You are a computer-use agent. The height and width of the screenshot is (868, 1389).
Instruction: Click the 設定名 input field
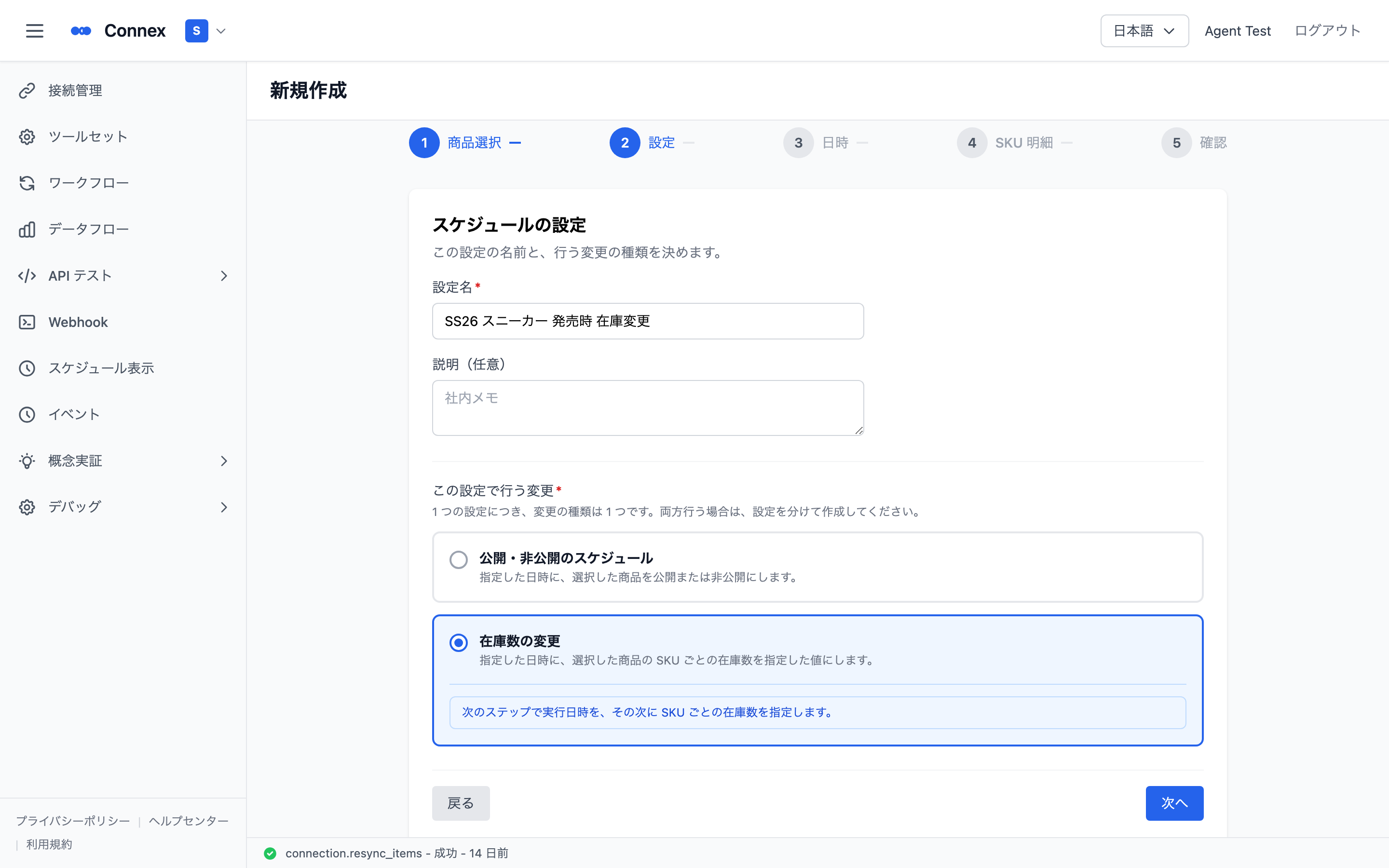[x=647, y=321]
